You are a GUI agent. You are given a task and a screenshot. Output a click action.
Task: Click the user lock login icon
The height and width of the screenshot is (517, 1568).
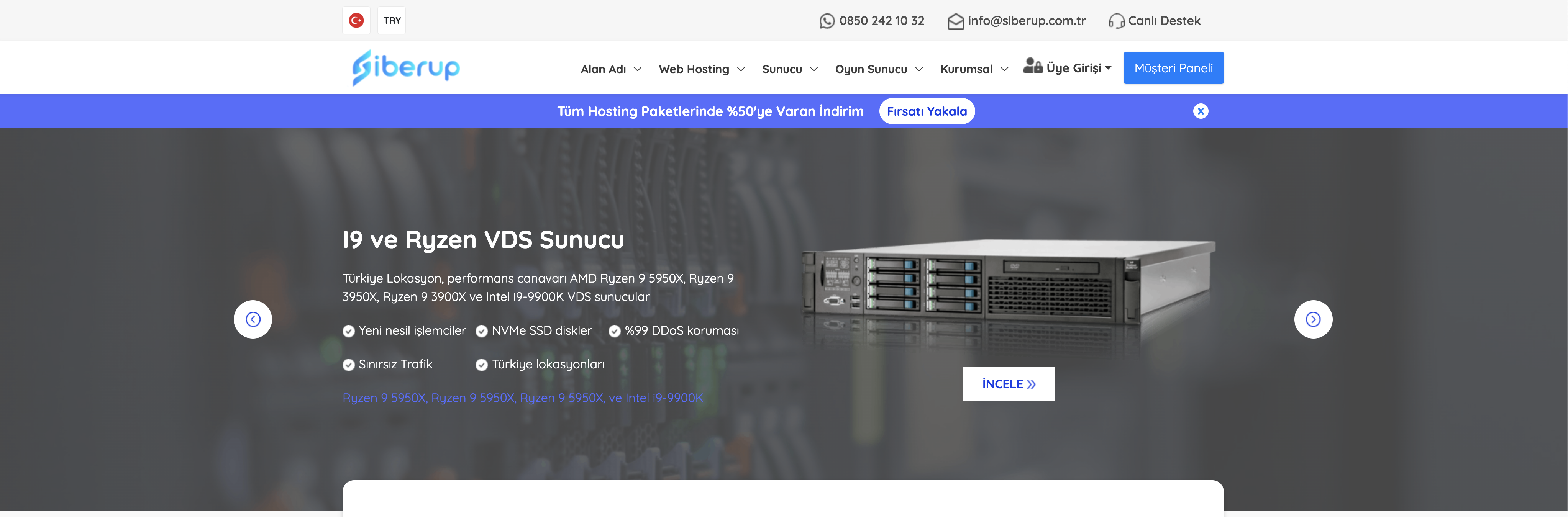click(x=1032, y=66)
